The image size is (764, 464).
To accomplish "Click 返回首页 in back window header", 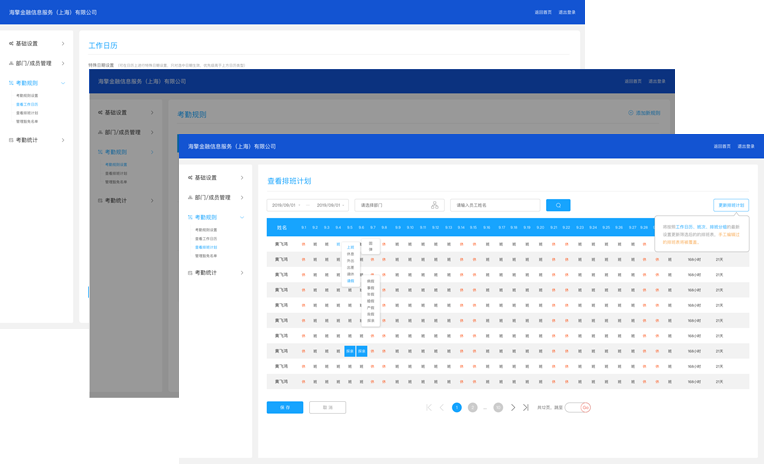I will coord(543,12).
